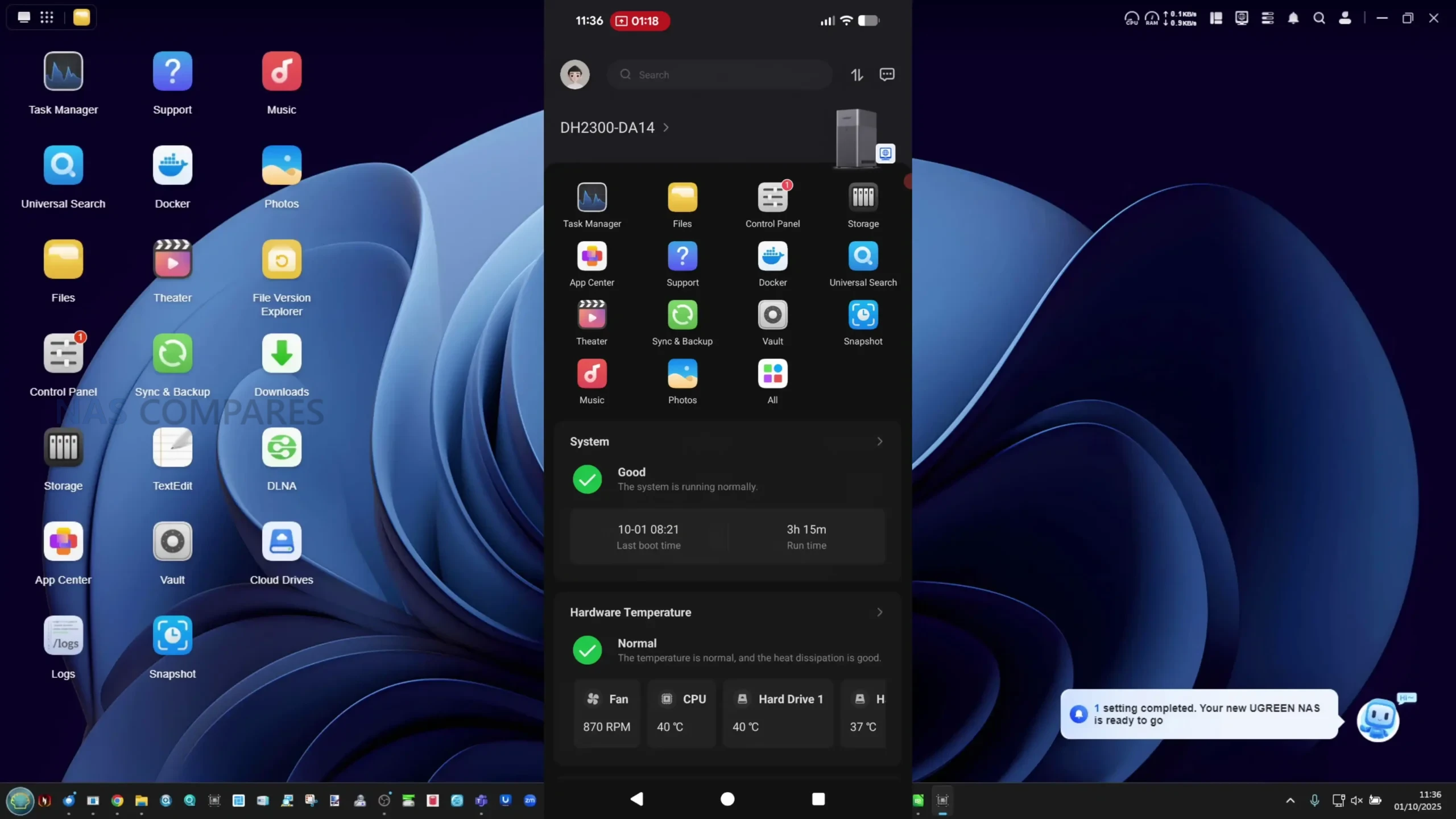Open the app grid launcher button
Image resolution: width=1456 pixels, height=819 pixels.
[47, 18]
